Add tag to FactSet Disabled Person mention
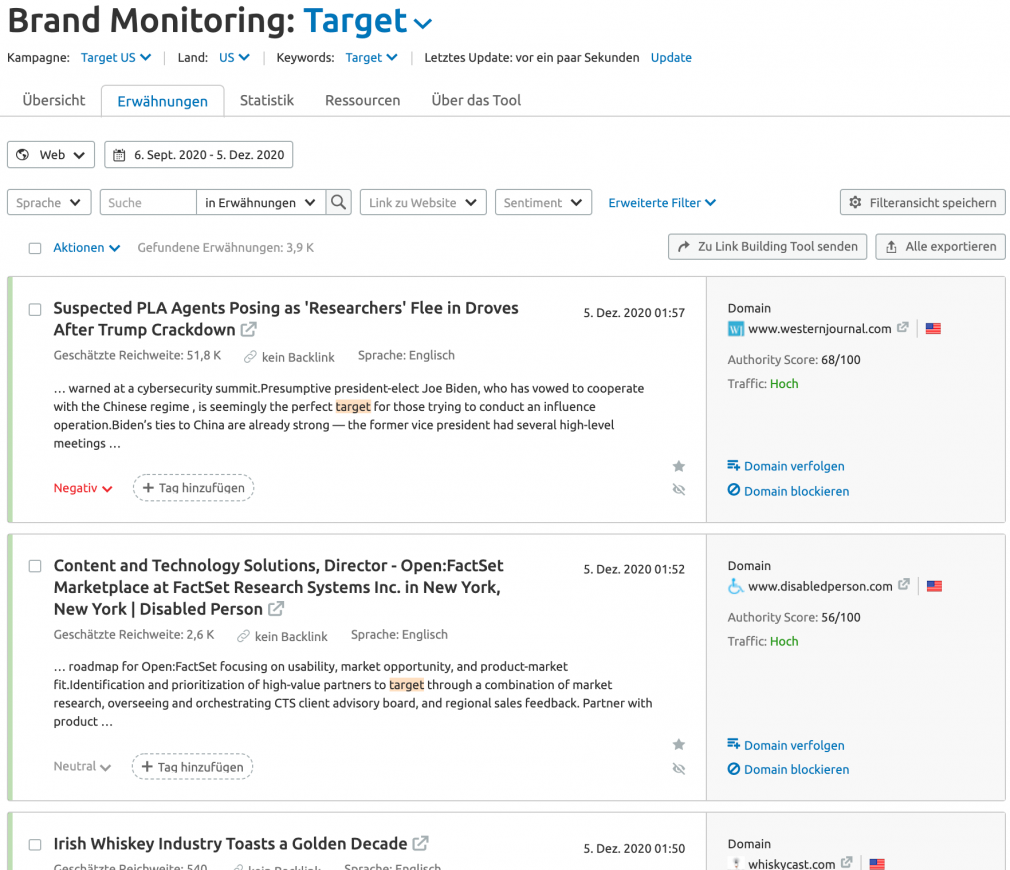Screen dimensions: 1010x870 (192, 766)
